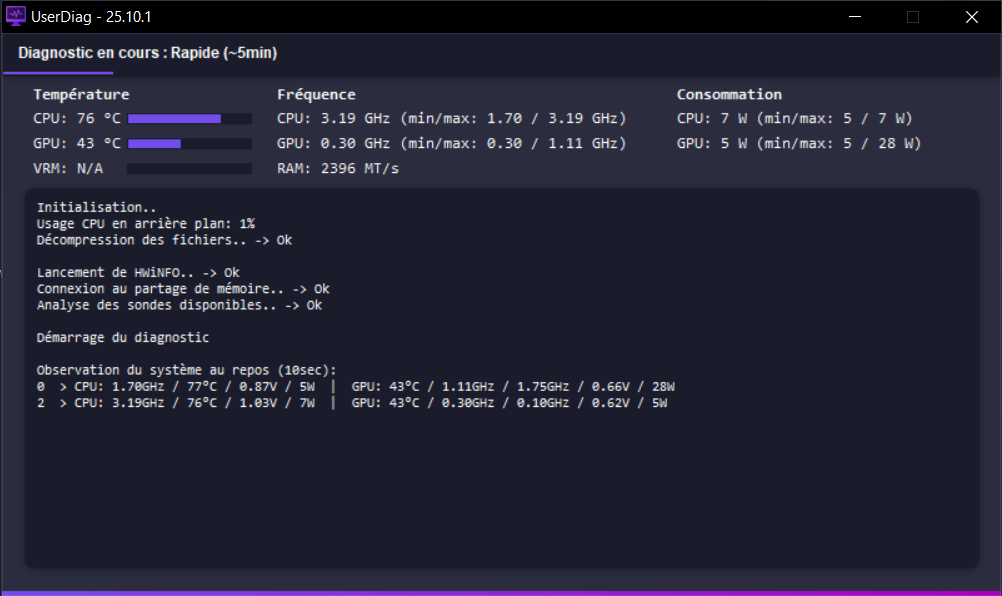Maximize the UserDiag window
This screenshot has height=596, width=1002.
click(x=912, y=17)
